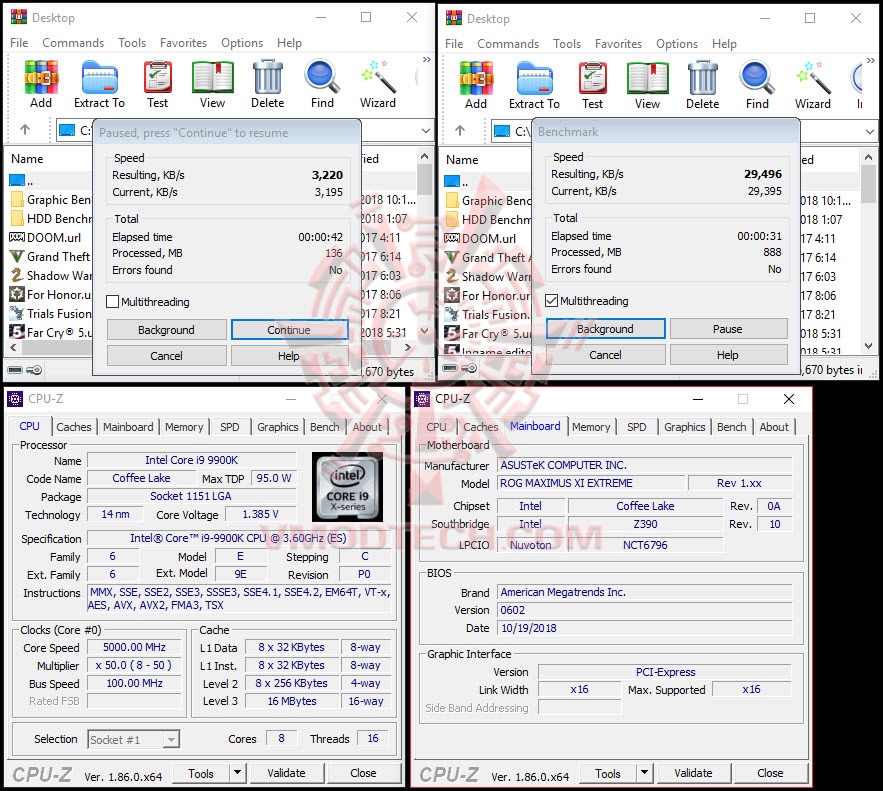The width and height of the screenshot is (883, 791).
Task: Click the left WinRAR status bar drive icon
Action: coord(15,370)
